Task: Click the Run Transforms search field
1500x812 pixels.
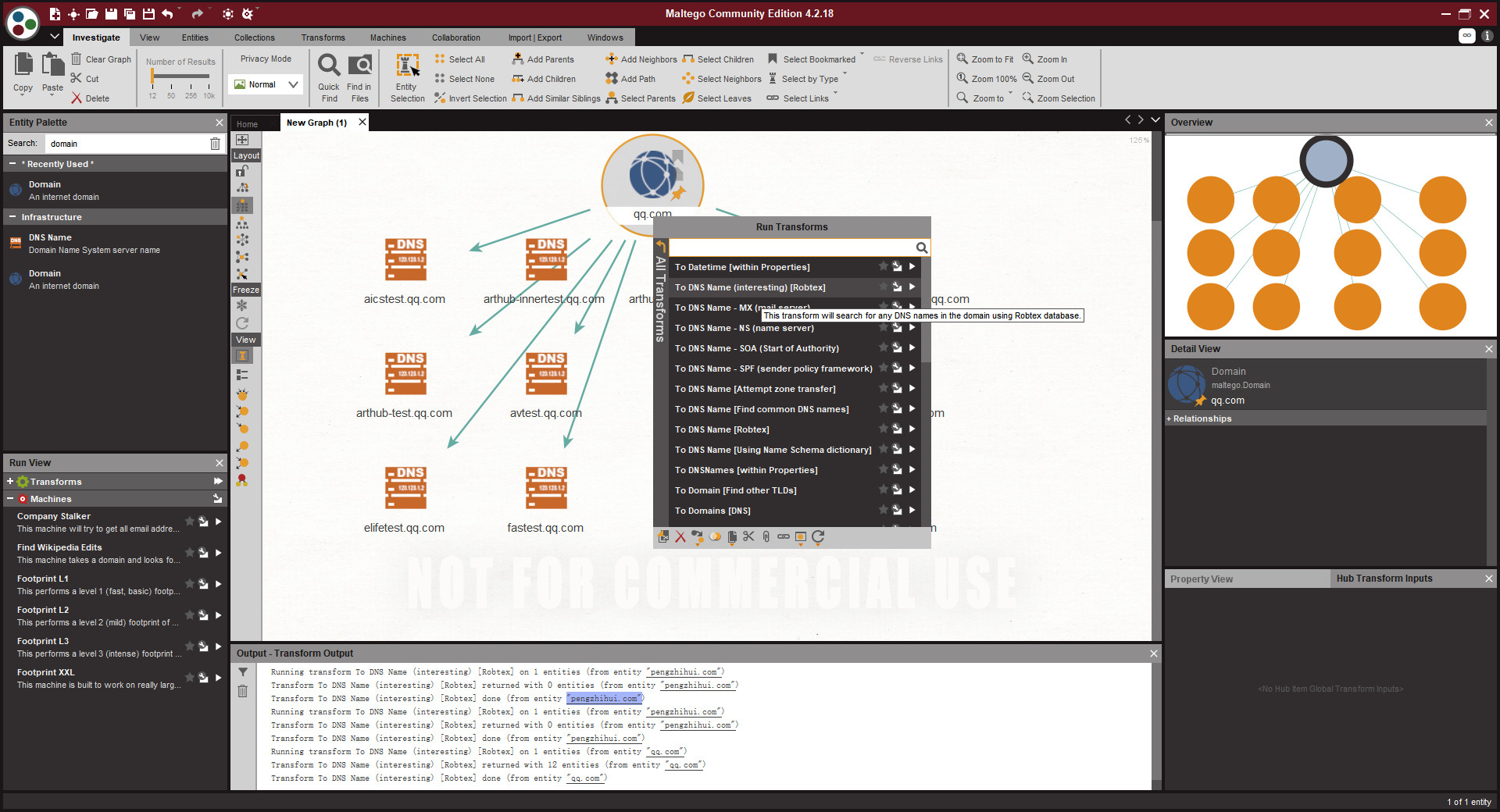Action: pyautogui.click(x=792, y=248)
